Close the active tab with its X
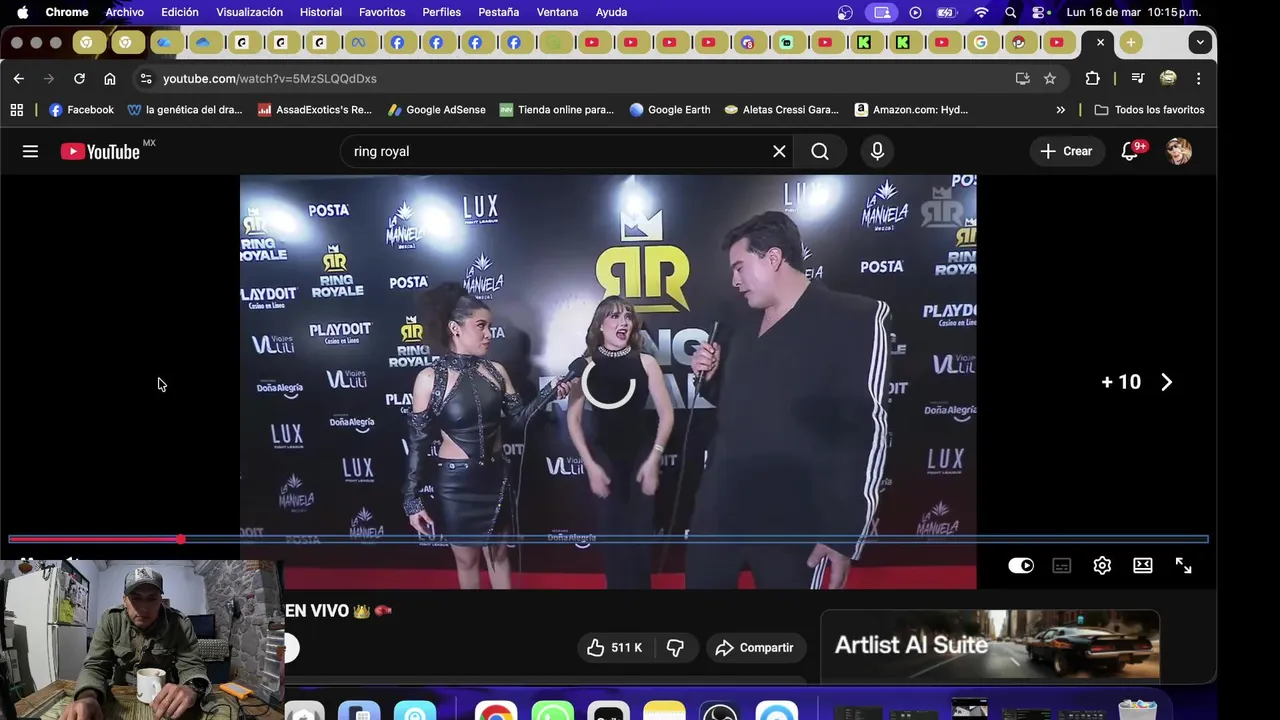The height and width of the screenshot is (720, 1280). 1100,42
